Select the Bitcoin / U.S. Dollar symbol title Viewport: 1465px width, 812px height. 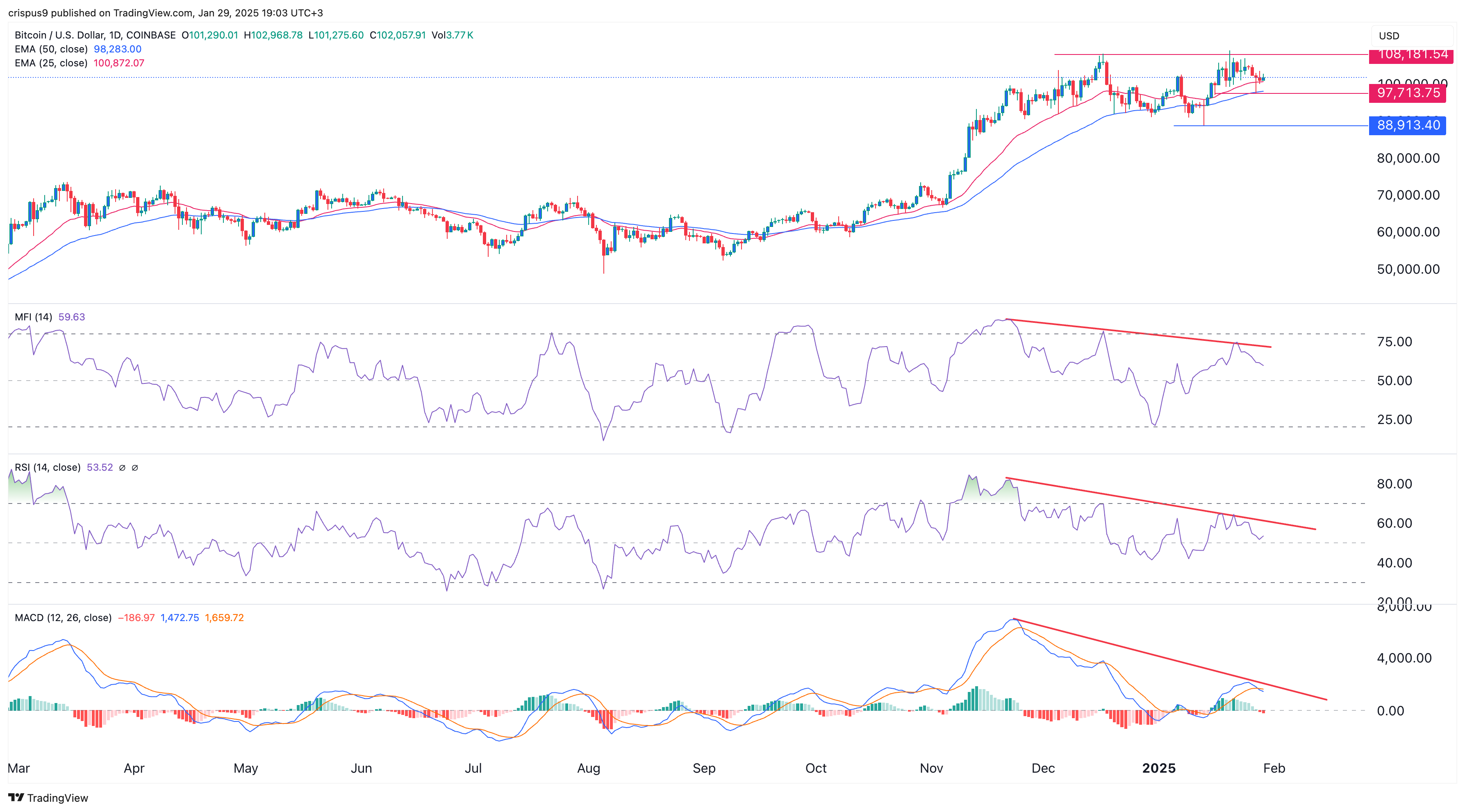pyautogui.click(x=95, y=35)
